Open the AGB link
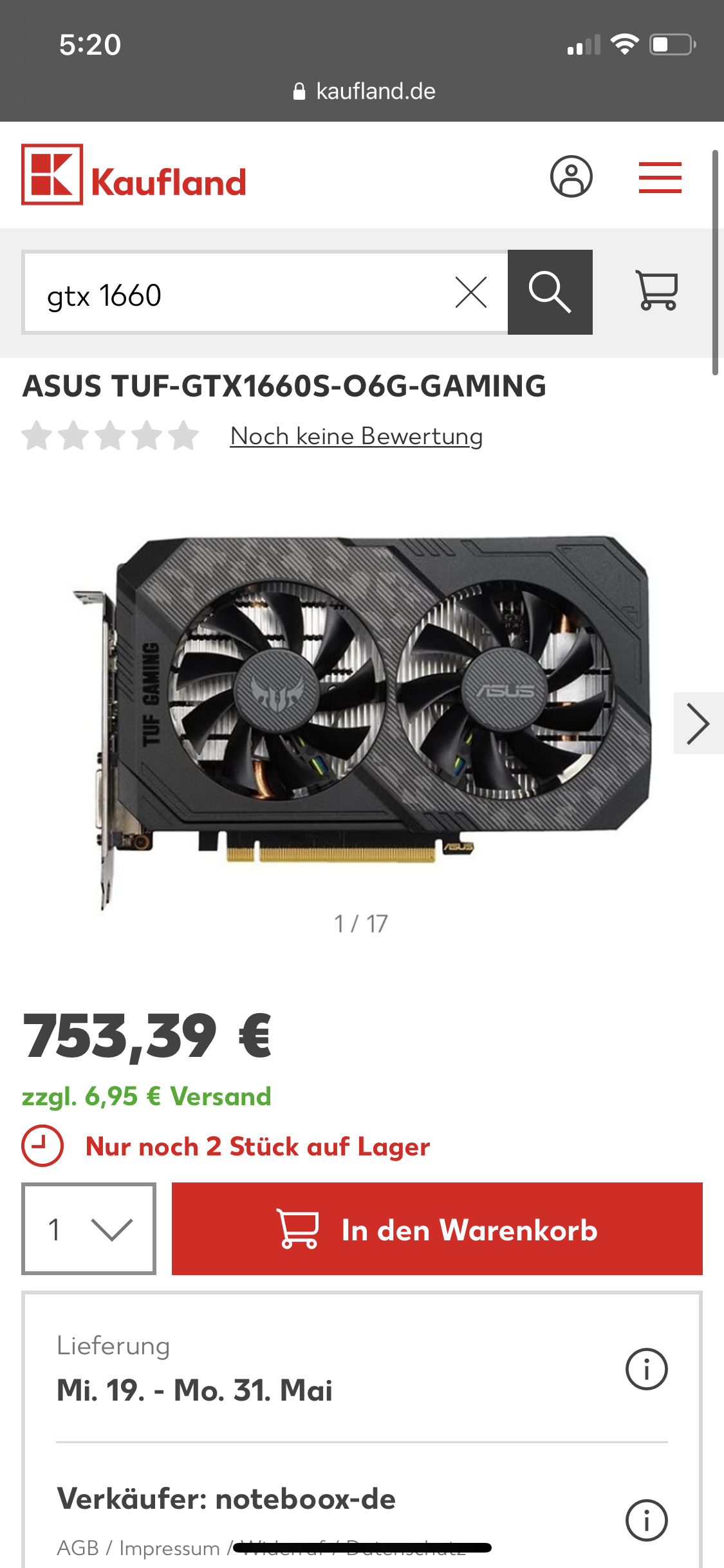 coord(78,1547)
